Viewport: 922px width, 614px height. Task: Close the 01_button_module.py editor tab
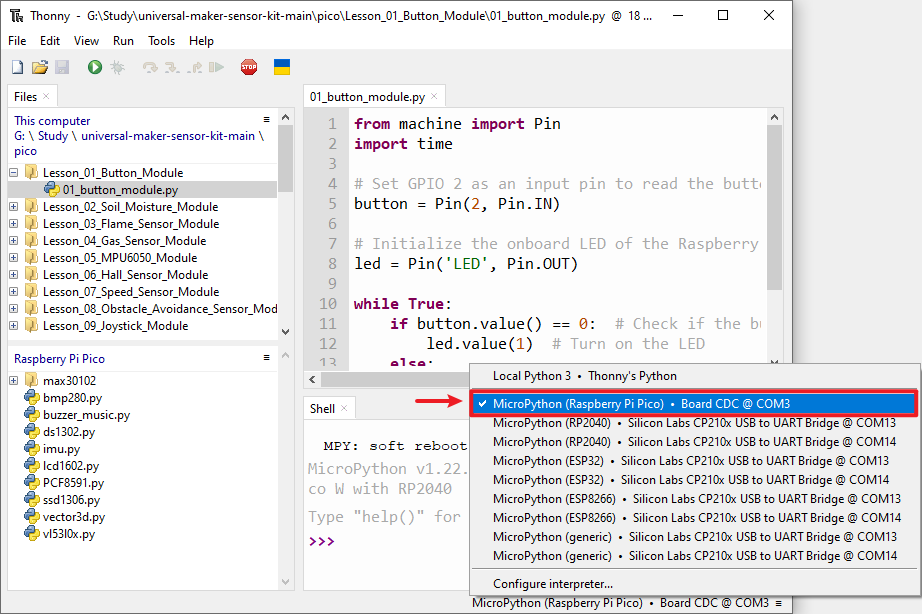click(x=434, y=96)
